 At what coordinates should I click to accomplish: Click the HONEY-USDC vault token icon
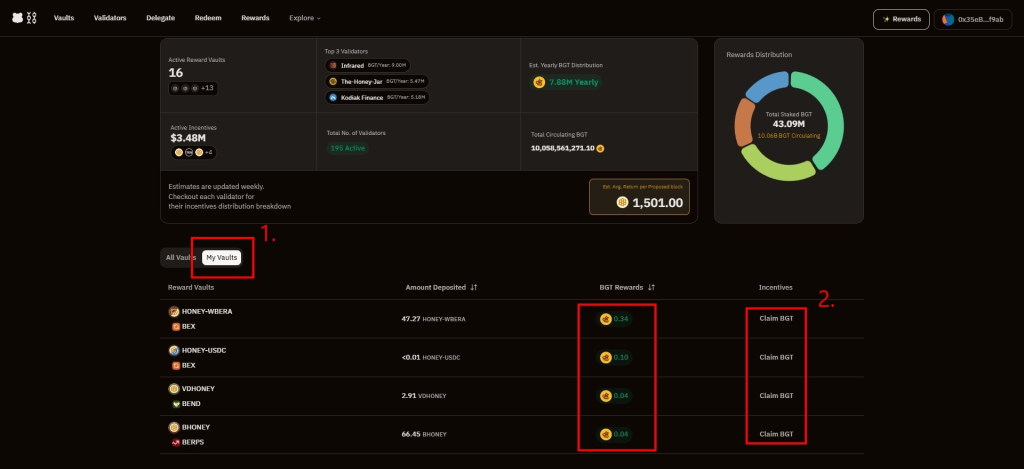click(x=174, y=350)
